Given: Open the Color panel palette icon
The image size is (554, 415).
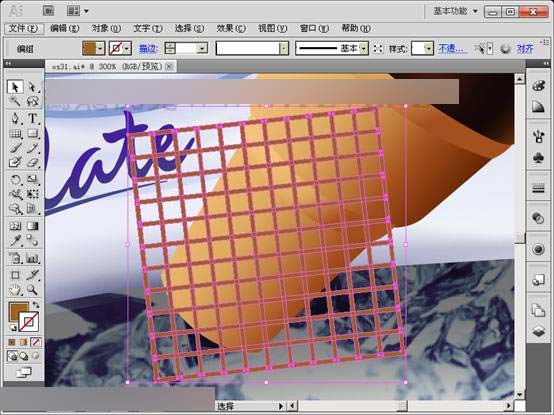Looking at the screenshot, I should 538,86.
